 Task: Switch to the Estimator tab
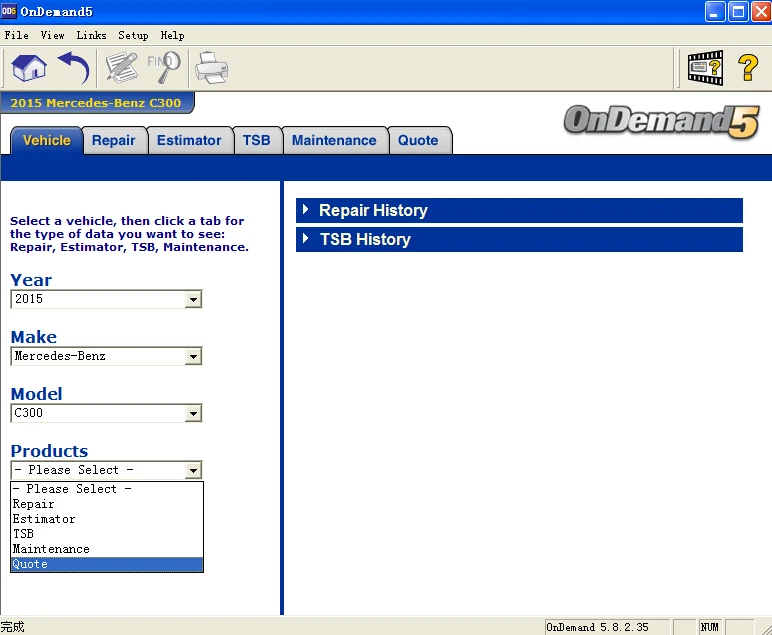[x=189, y=140]
